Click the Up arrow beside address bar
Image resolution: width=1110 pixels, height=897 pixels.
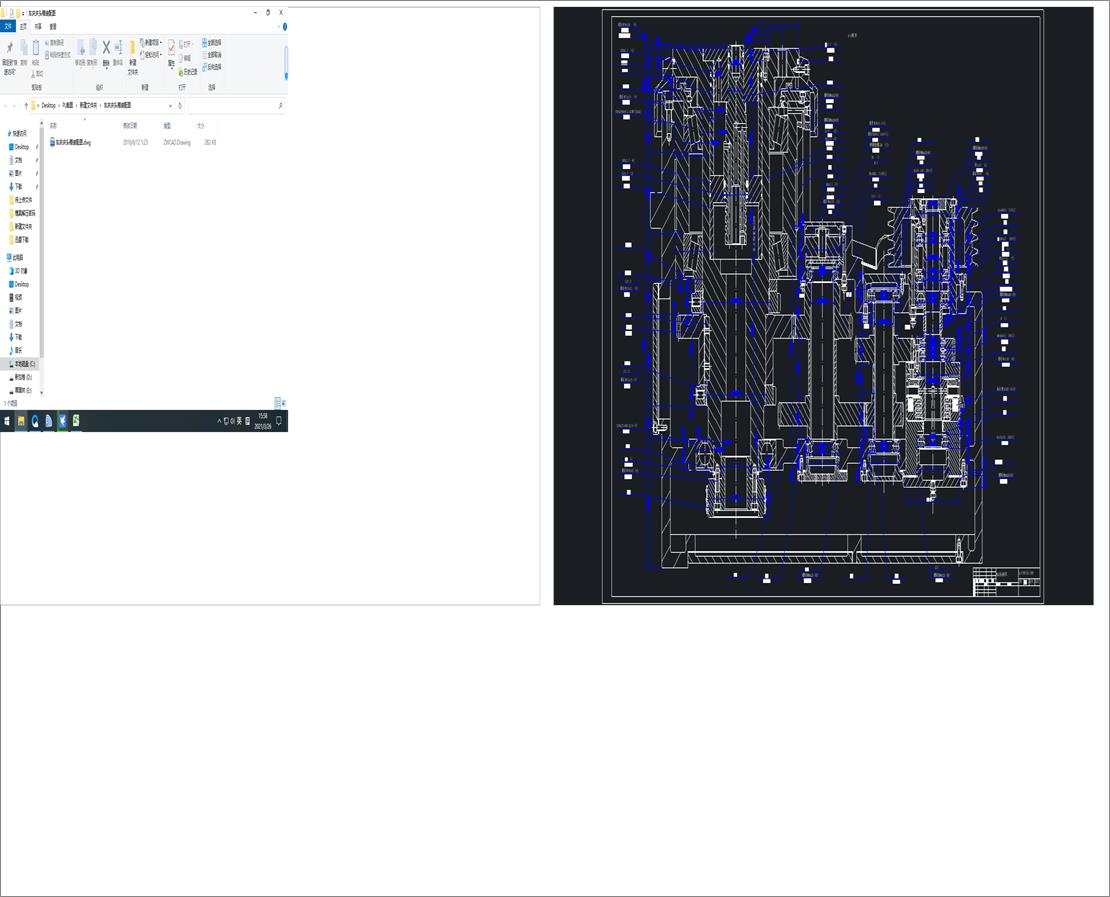(27, 105)
